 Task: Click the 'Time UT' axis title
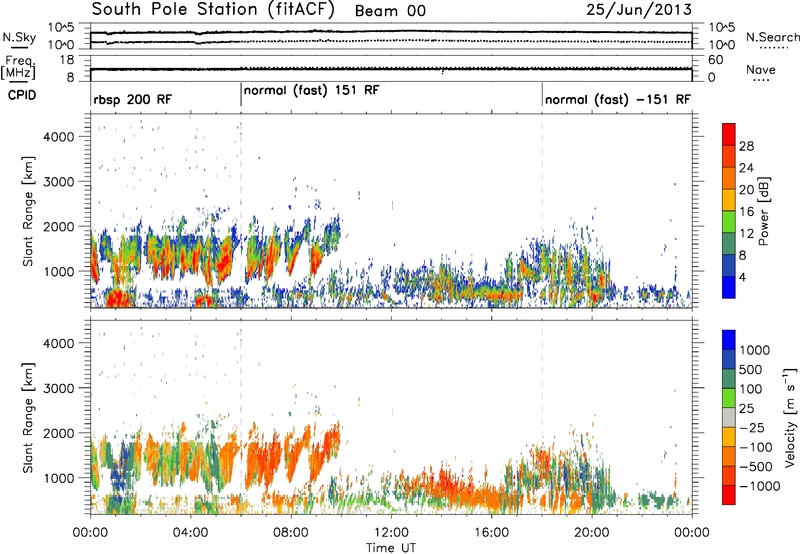point(391,548)
